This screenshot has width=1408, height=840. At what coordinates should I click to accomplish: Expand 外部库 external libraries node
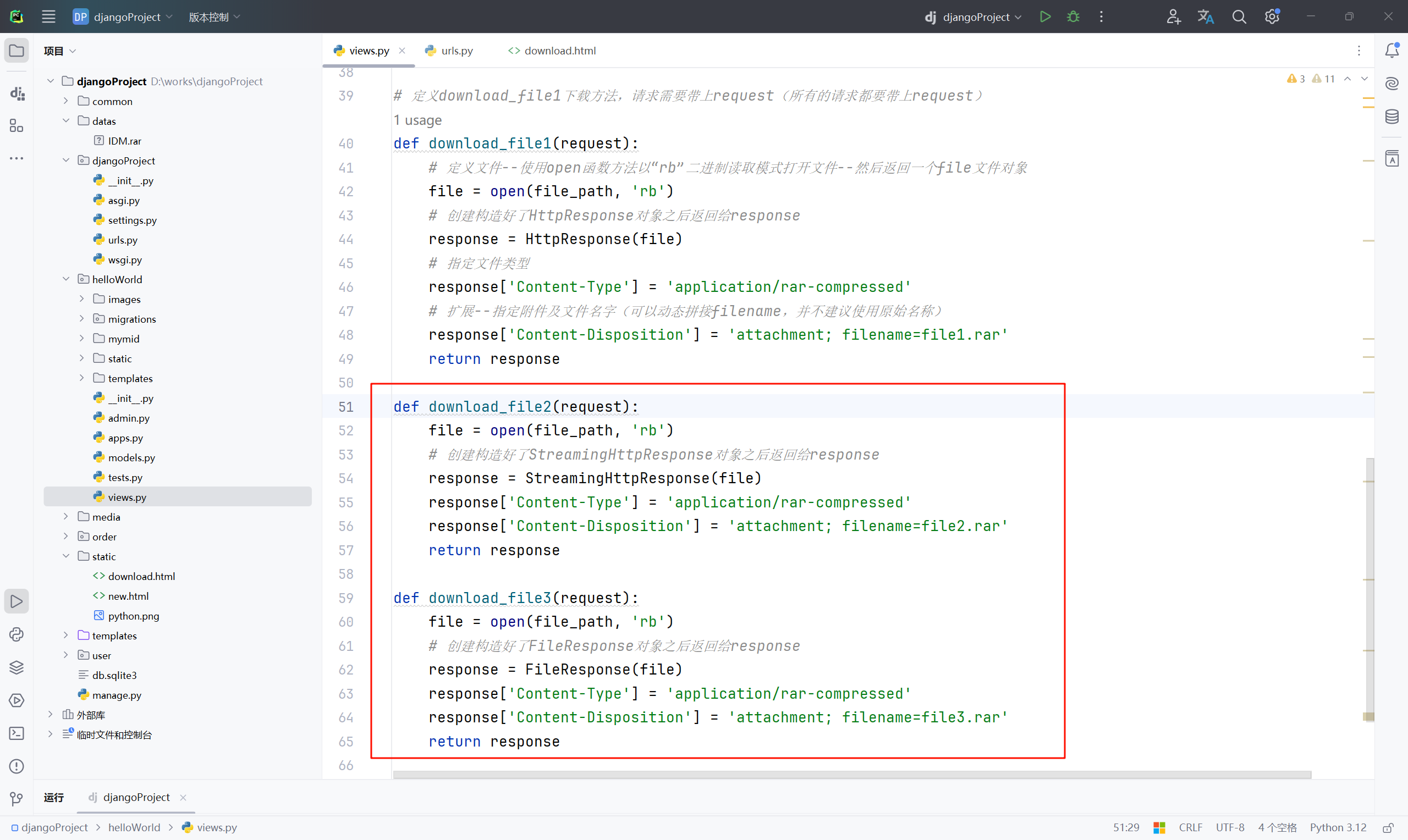pyautogui.click(x=50, y=714)
